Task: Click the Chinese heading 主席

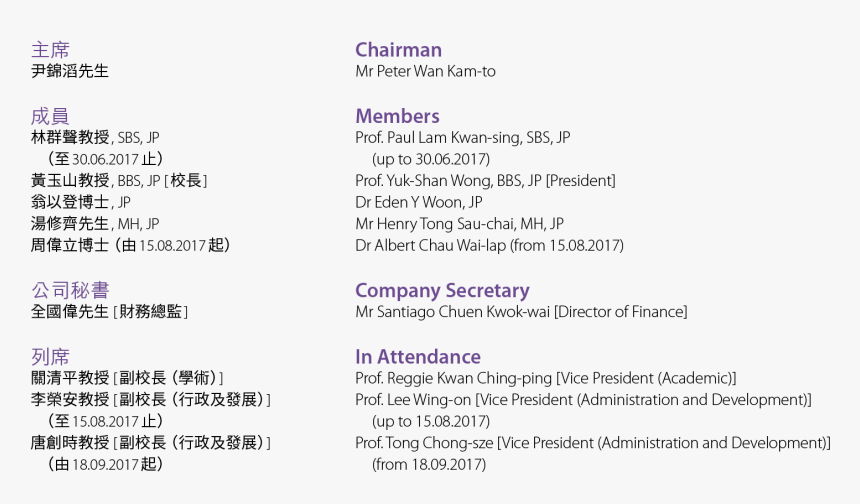Action: 50,50
